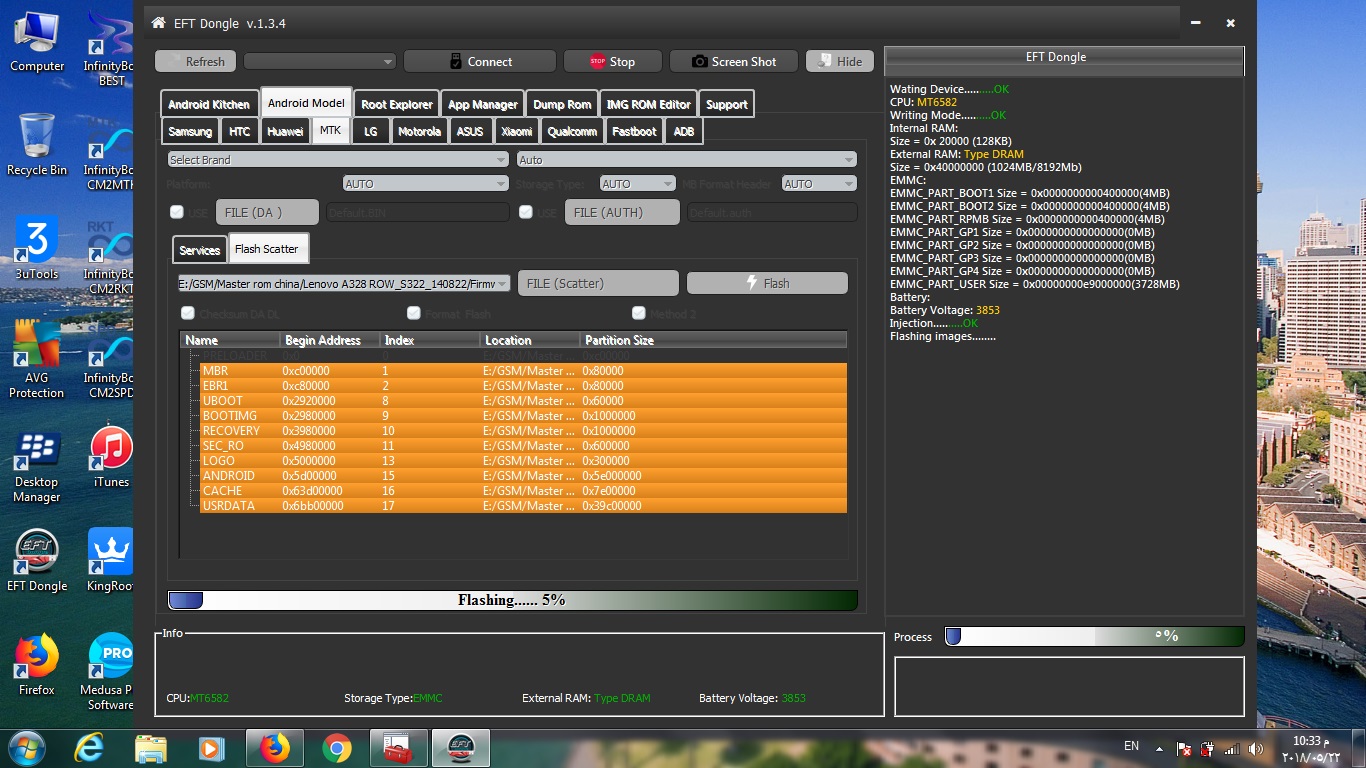Open Windows Media Player from taskbar
This screenshot has width=1366, height=768.
[x=211, y=747]
